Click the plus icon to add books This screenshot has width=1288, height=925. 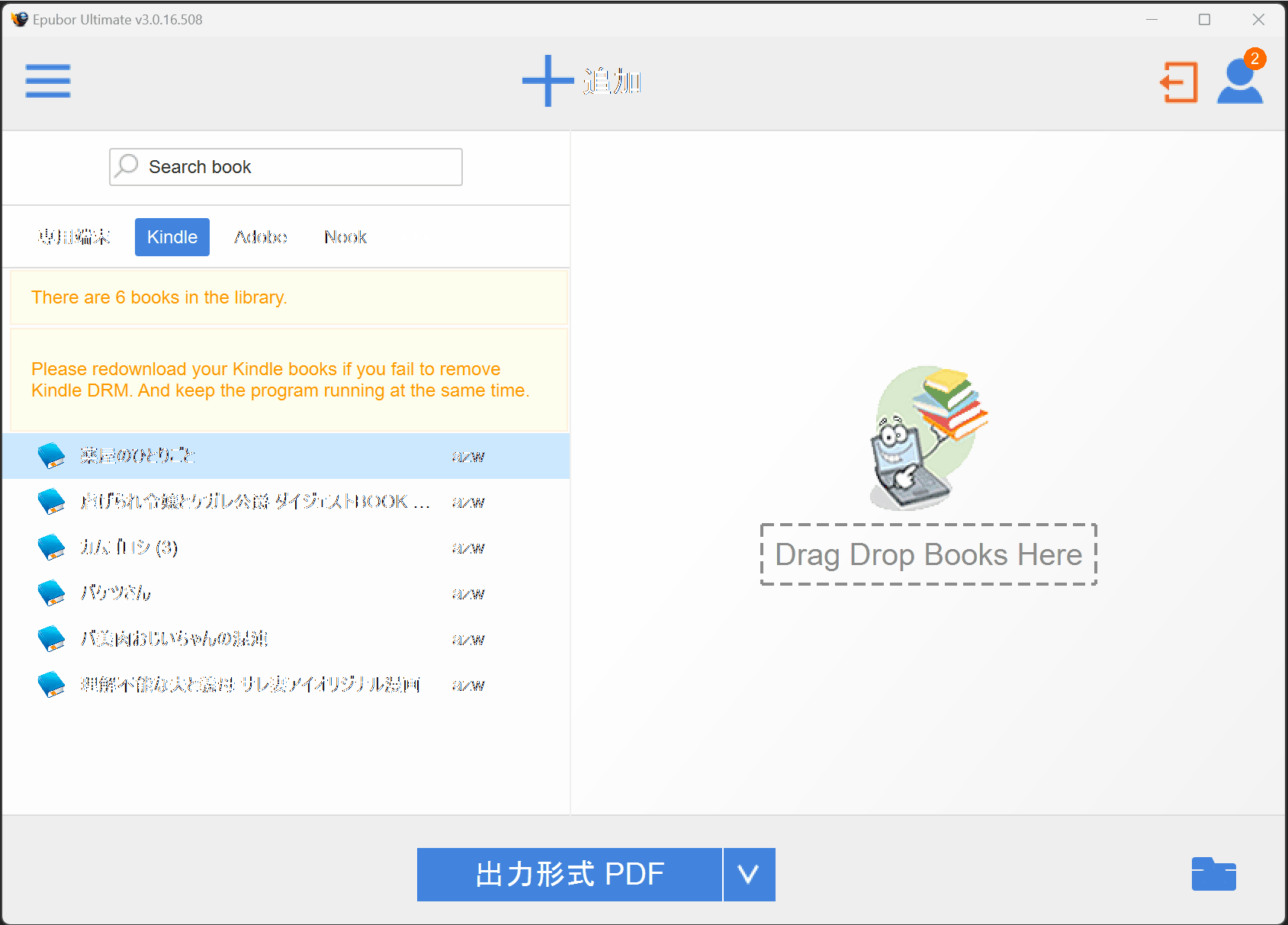click(546, 80)
